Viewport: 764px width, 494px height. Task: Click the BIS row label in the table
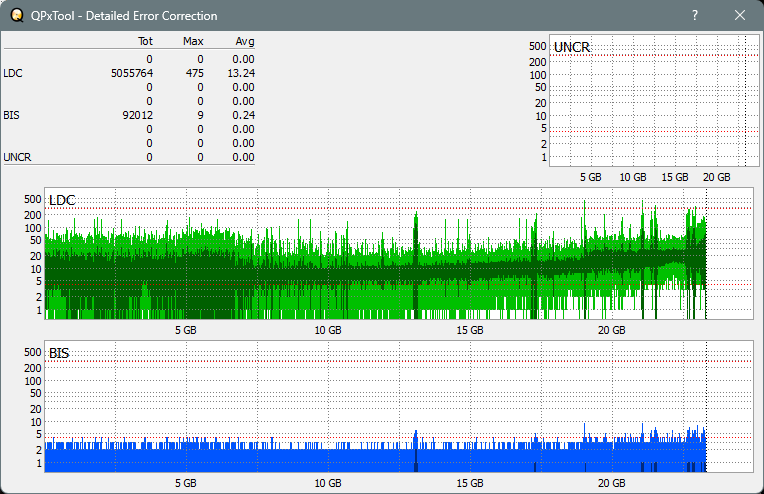12,115
